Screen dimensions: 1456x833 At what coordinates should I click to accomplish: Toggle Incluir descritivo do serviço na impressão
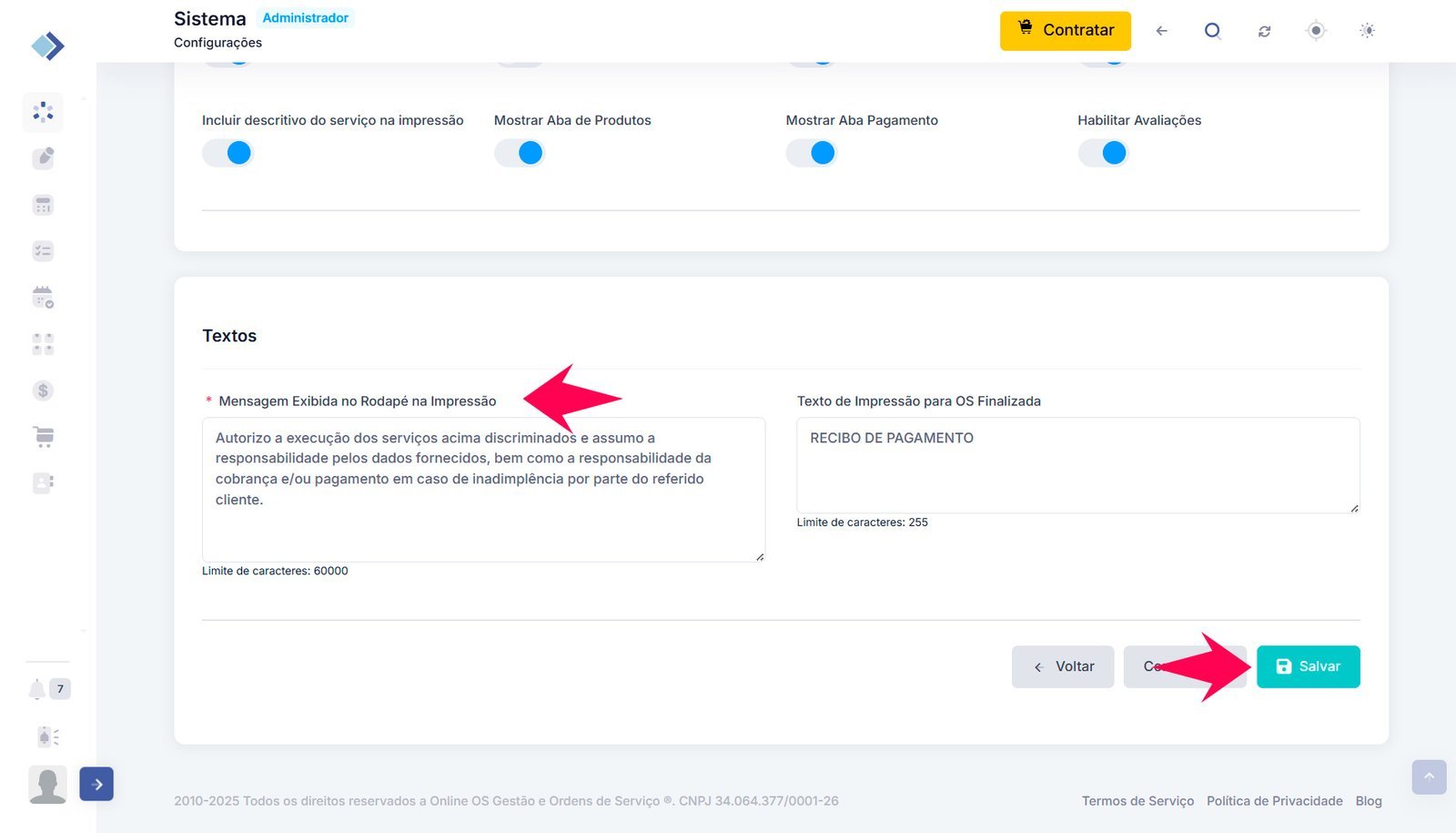tap(227, 153)
